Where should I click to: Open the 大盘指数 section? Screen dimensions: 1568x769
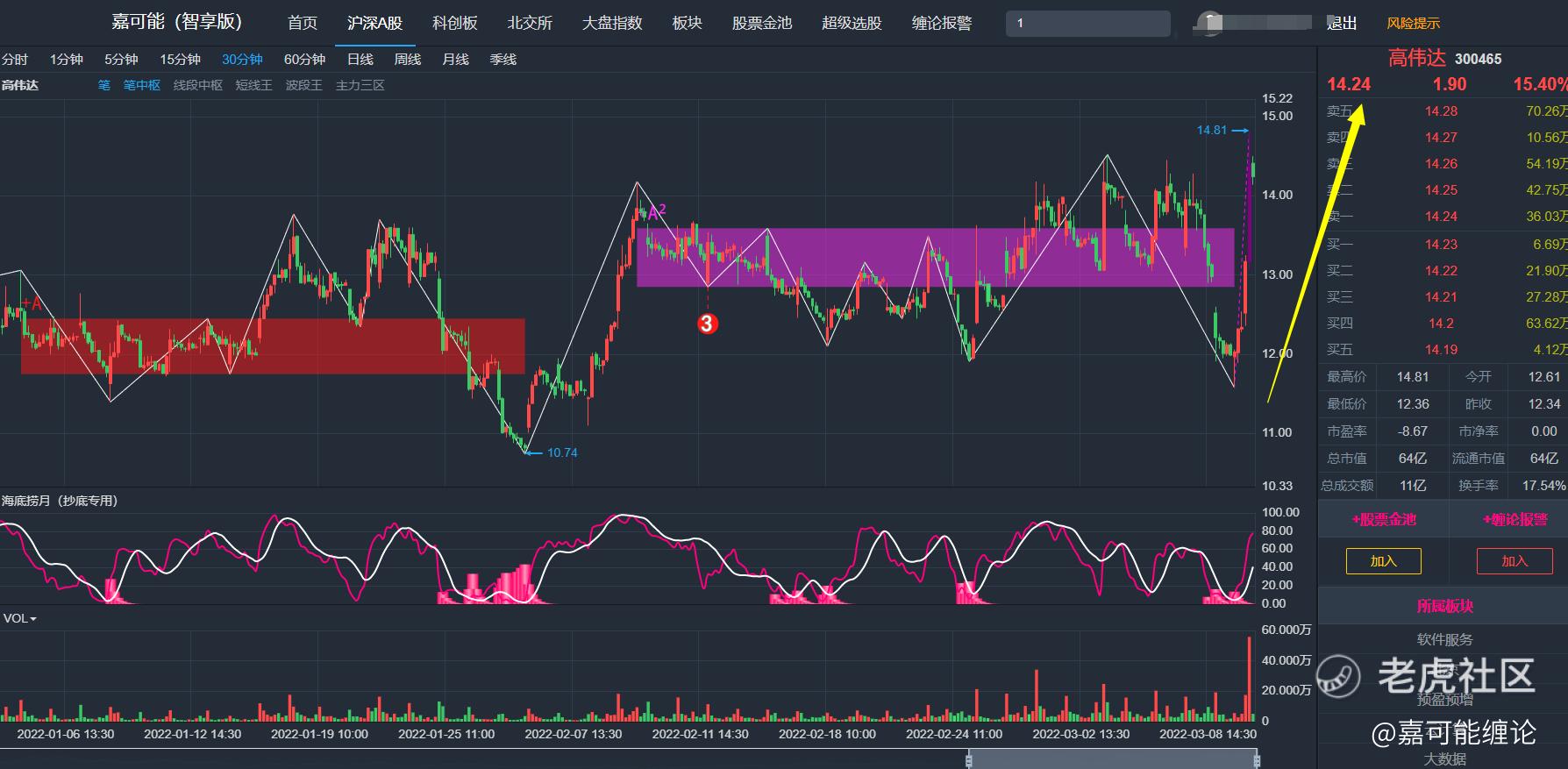(x=612, y=23)
